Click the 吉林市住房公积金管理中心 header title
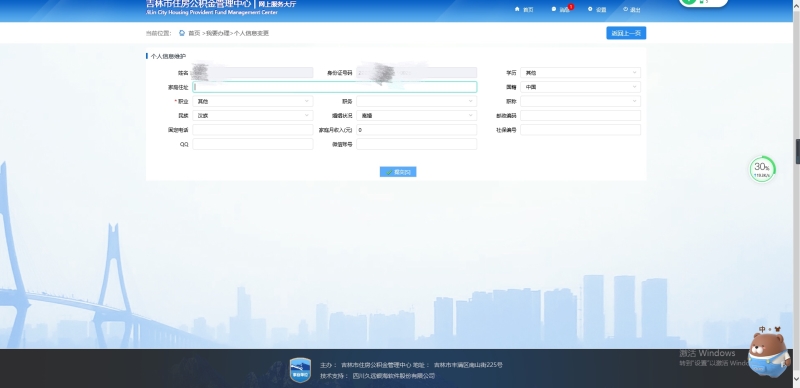The width and height of the screenshot is (800, 388). tap(198, 4)
